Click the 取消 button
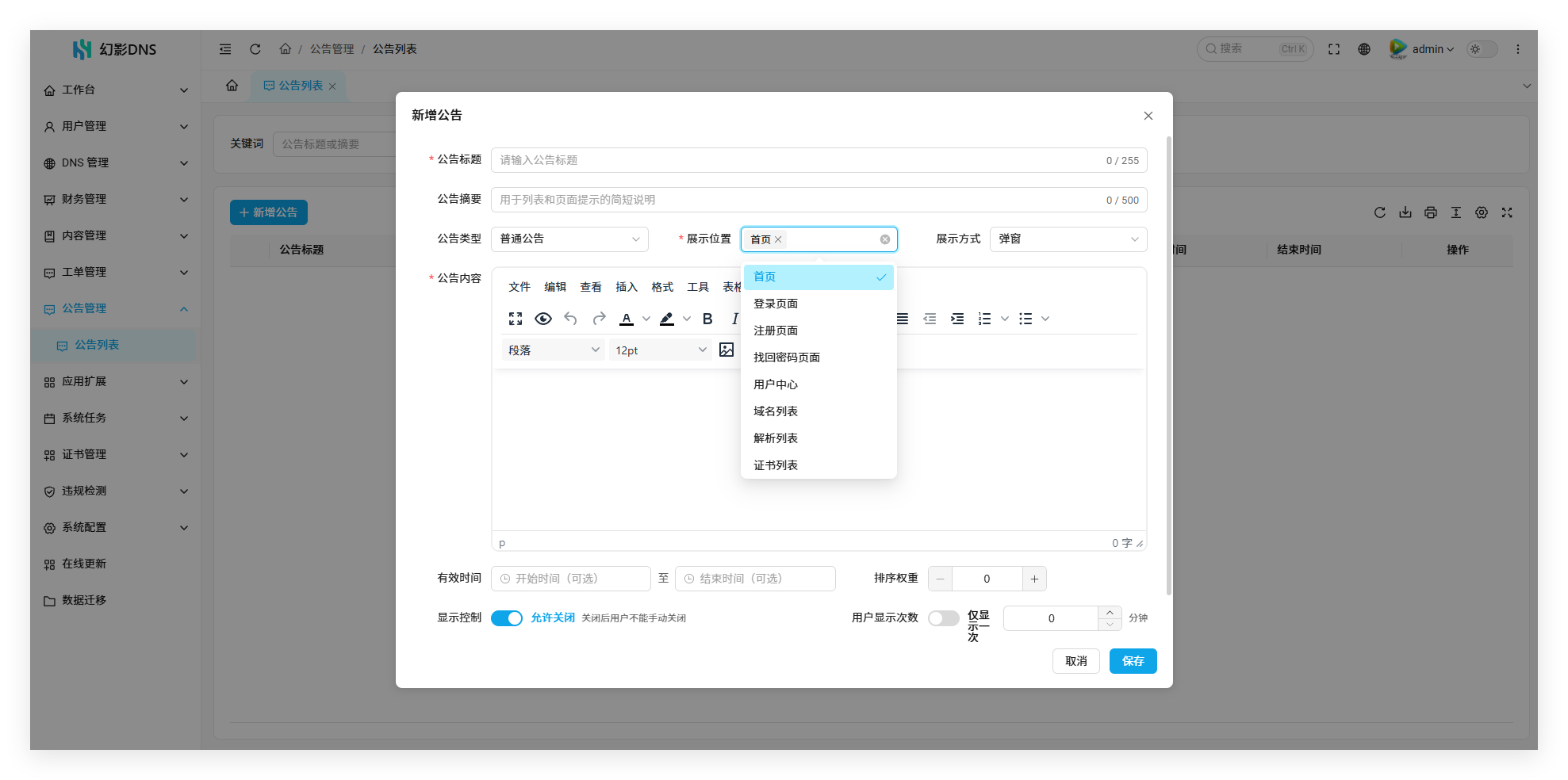Image resolution: width=1568 pixels, height=780 pixels. coord(1075,661)
